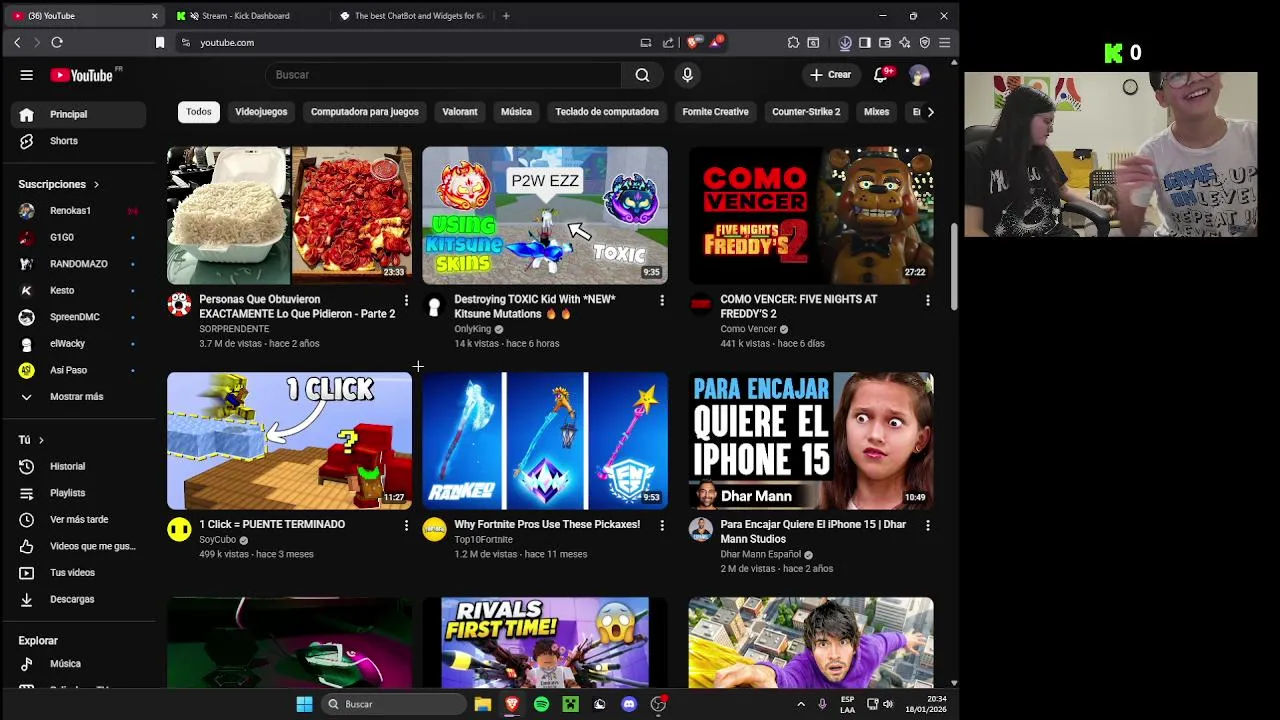Open Top10Fortnite channel link

pyautogui.click(x=484, y=540)
